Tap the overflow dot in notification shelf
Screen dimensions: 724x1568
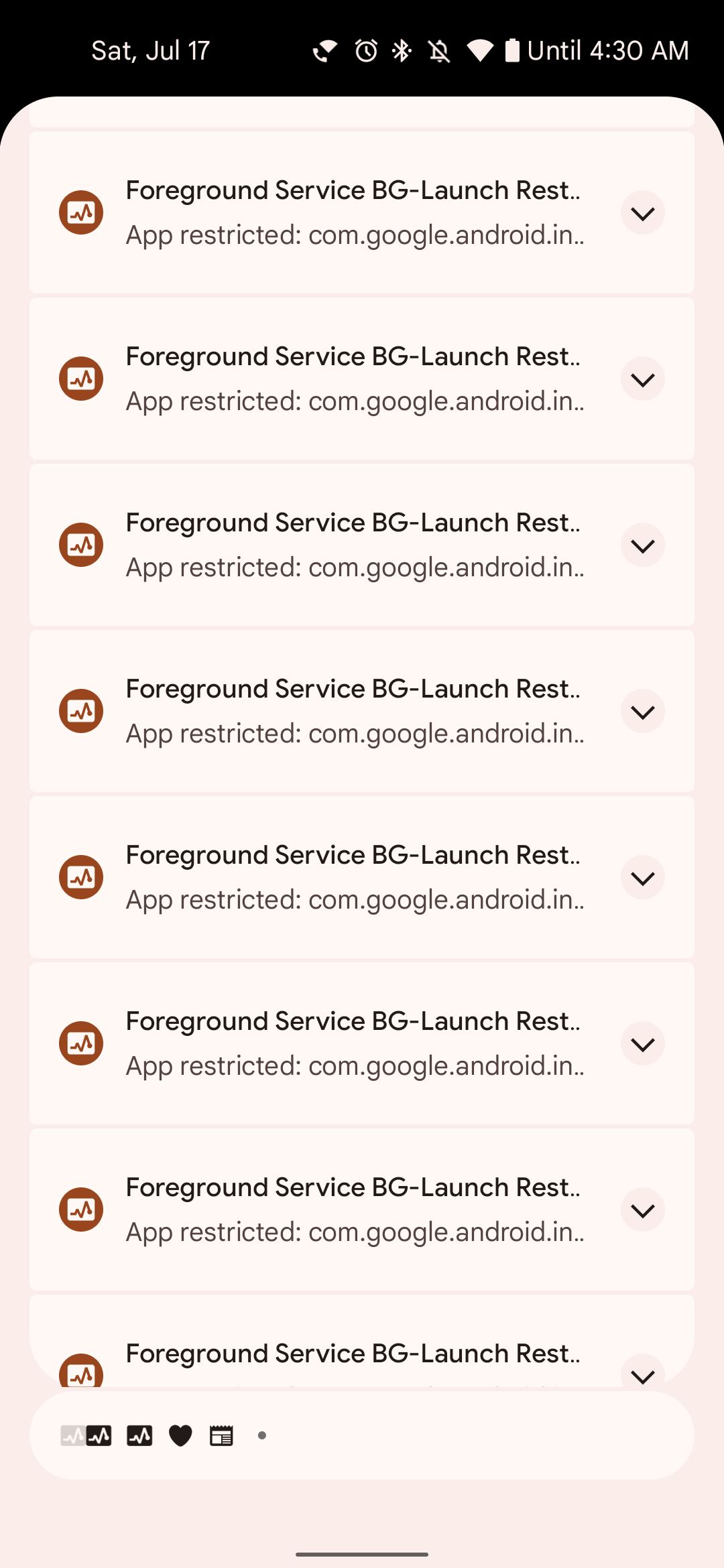coord(262,1435)
